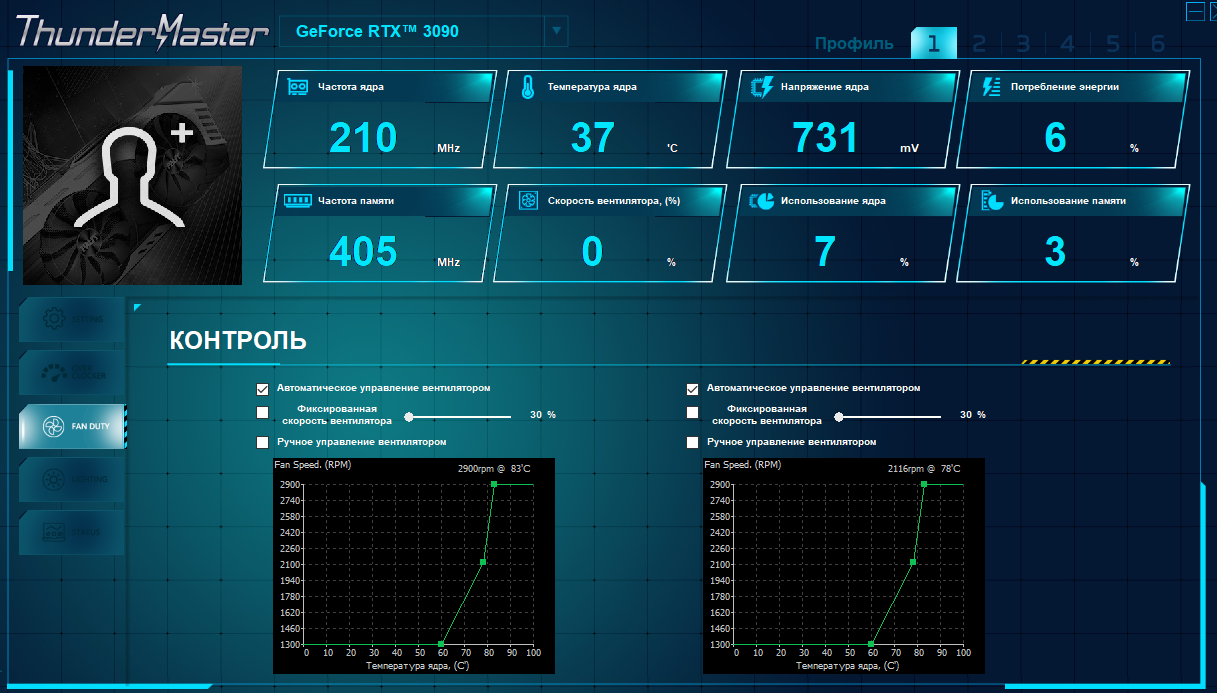
Task: Click the Профиль label
Action: pyautogui.click(x=853, y=44)
